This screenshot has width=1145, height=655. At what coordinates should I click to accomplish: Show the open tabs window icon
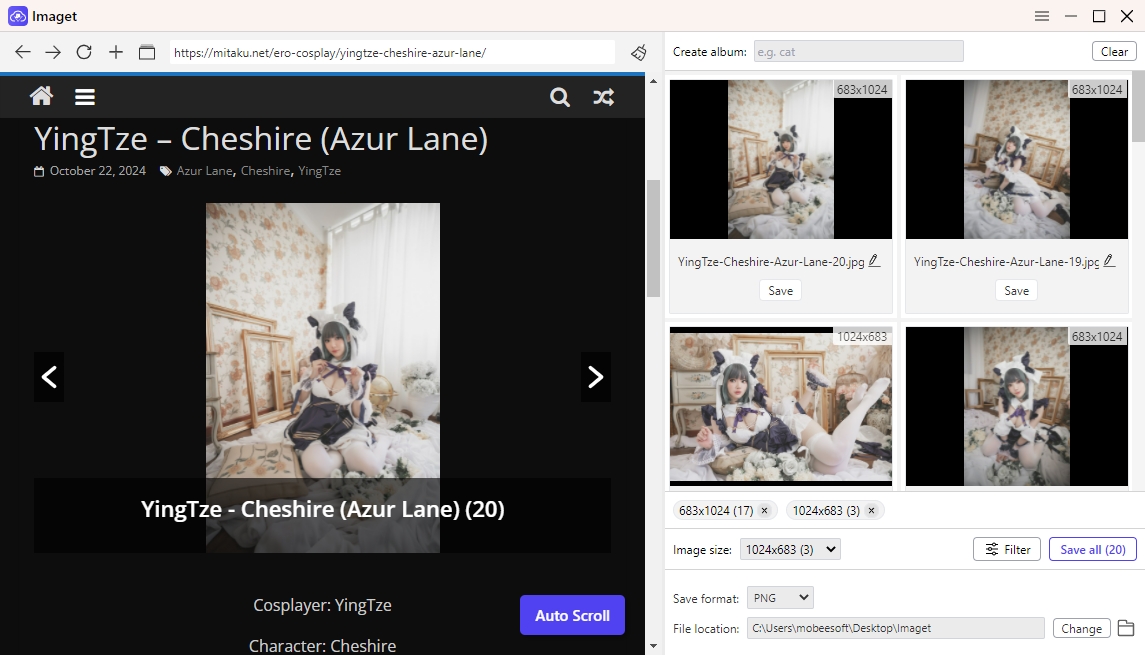(x=147, y=52)
